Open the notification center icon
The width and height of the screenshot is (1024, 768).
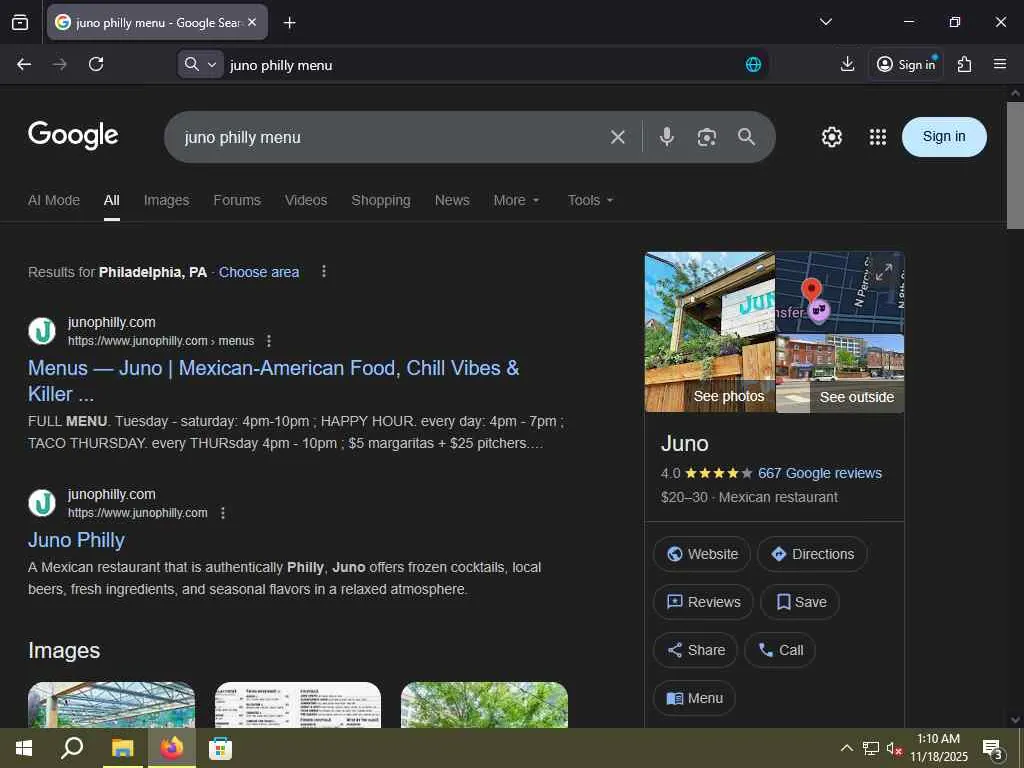993,749
